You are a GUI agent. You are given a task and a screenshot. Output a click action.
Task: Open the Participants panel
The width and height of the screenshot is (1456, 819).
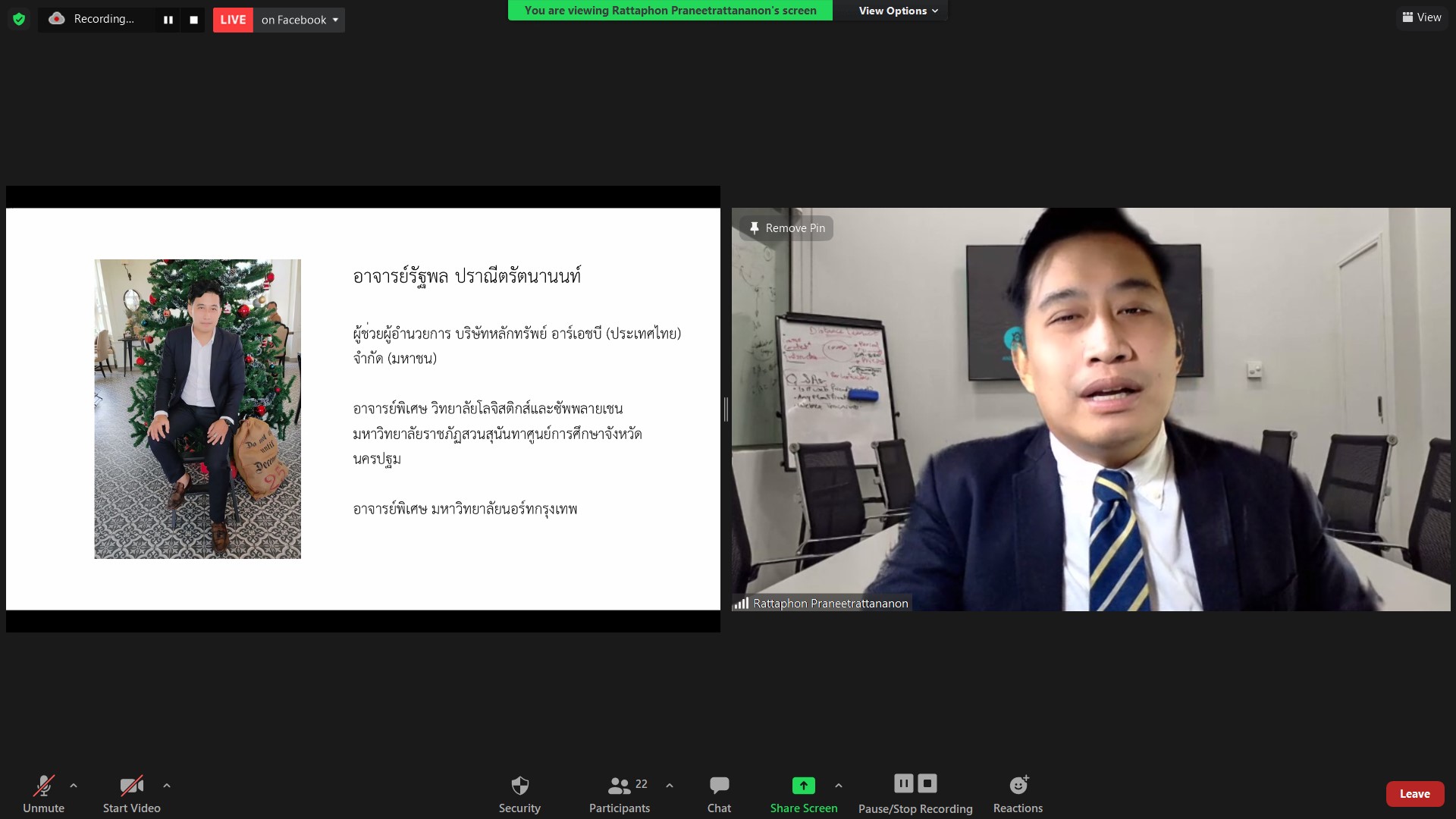620,793
